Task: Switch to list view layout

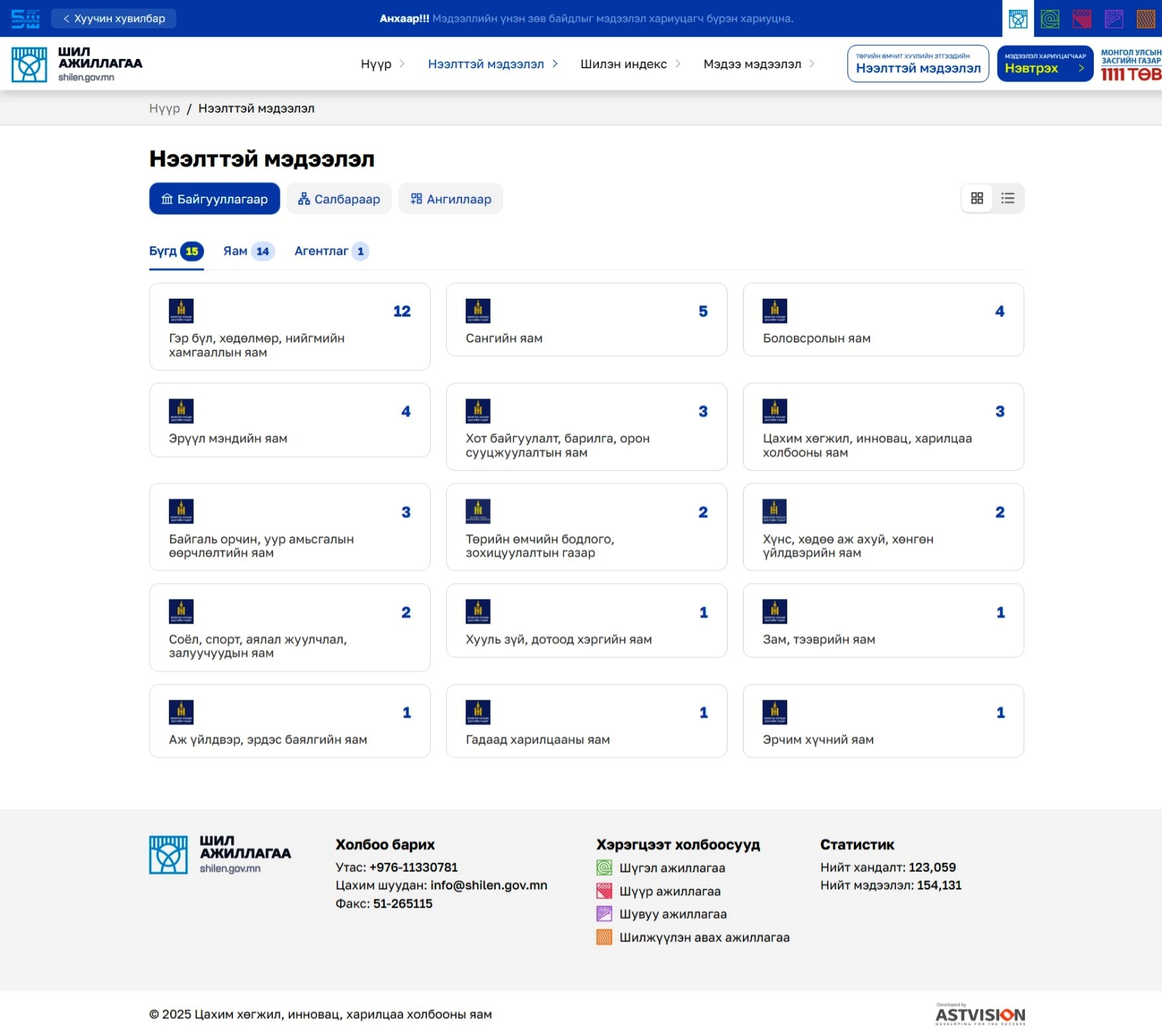Action: click(x=1008, y=199)
